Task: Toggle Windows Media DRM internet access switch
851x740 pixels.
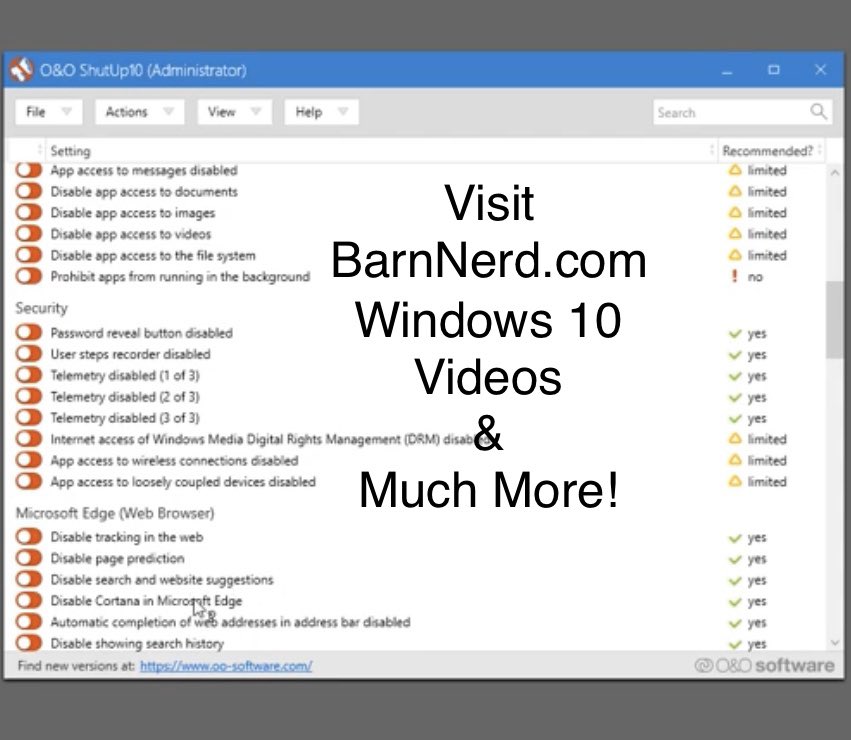Action: 29,439
